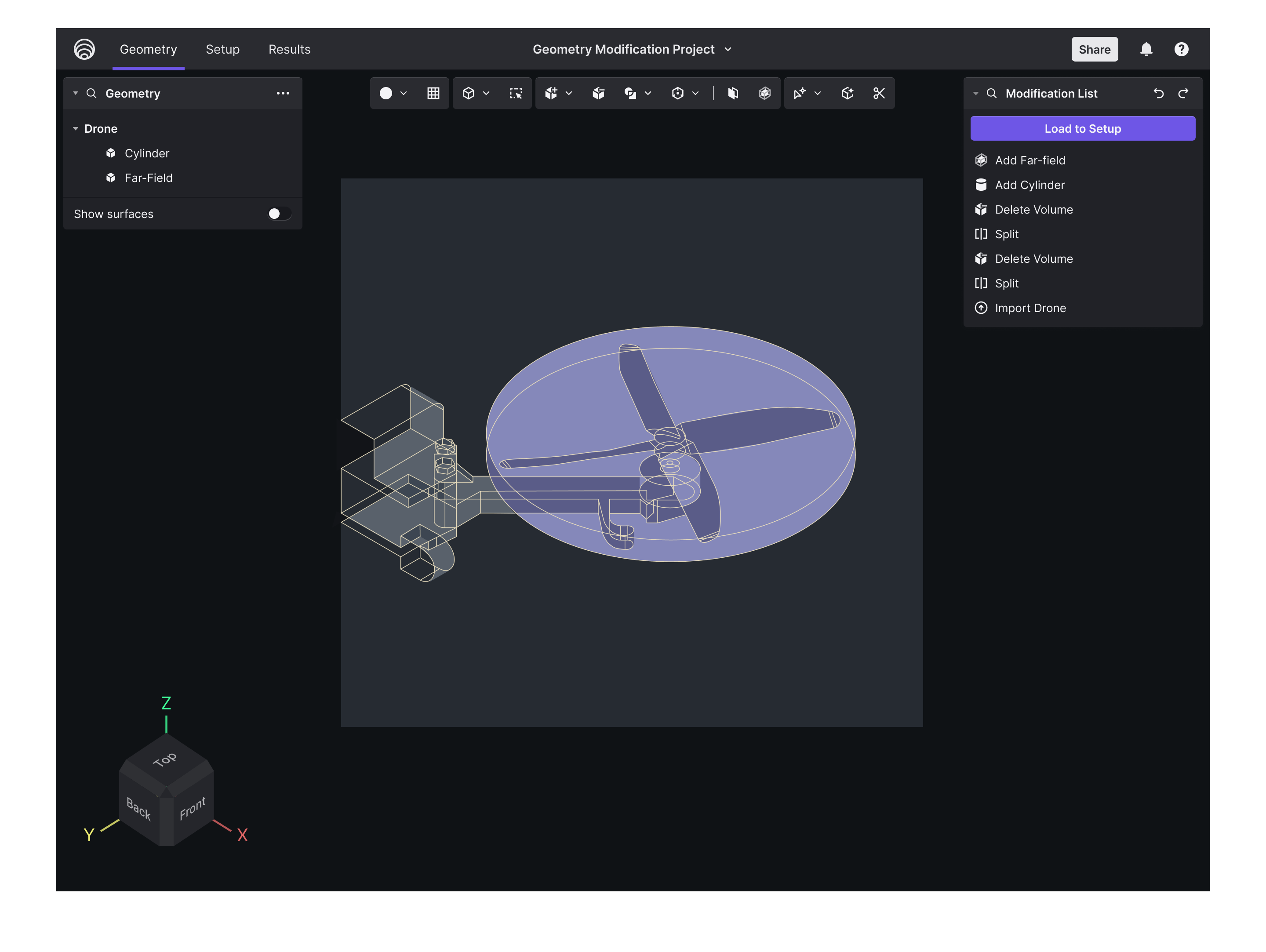This screenshot has width=1266, height=952.
Task: Click the Front face of view cube
Action: (x=193, y=809)
